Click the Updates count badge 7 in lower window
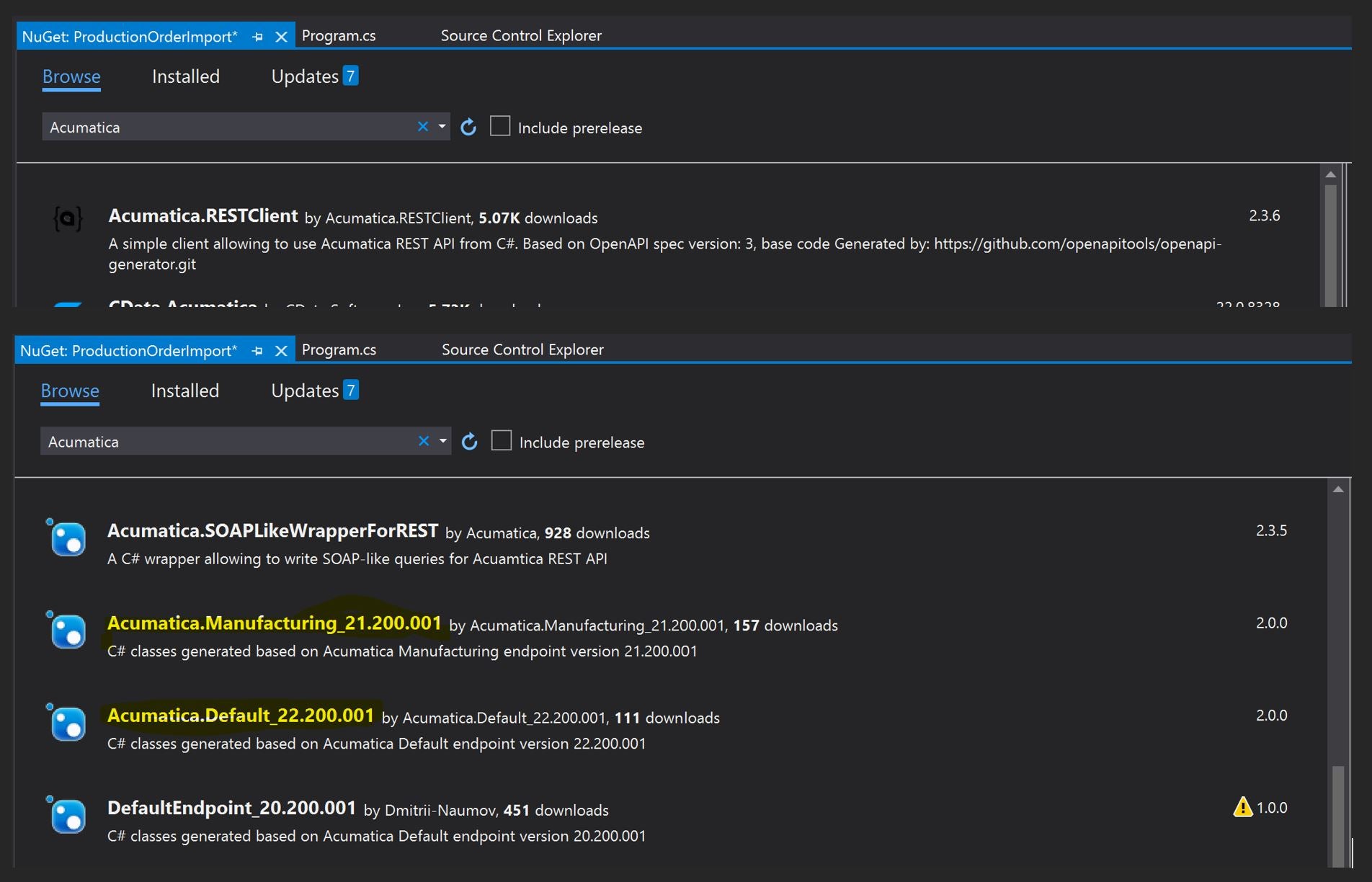Viewport: 1372px width, 882px height. (350, 390)
